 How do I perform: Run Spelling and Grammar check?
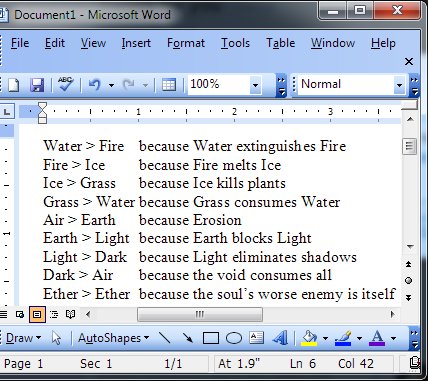[66, 85]
